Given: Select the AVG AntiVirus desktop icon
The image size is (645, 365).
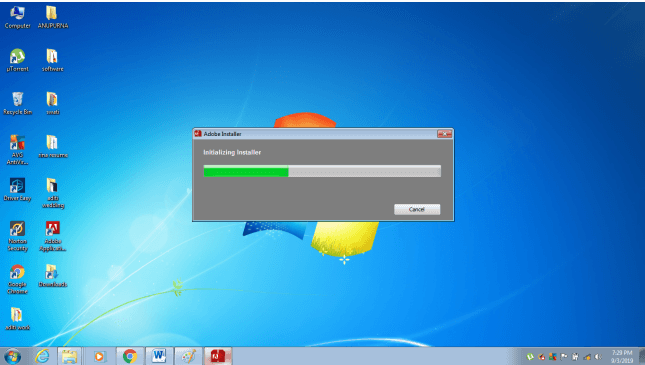Looking at the screenshot, I should point(17,150).
